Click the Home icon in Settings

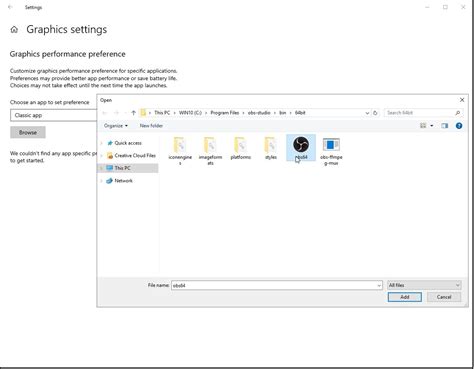(x=14, y=30)
